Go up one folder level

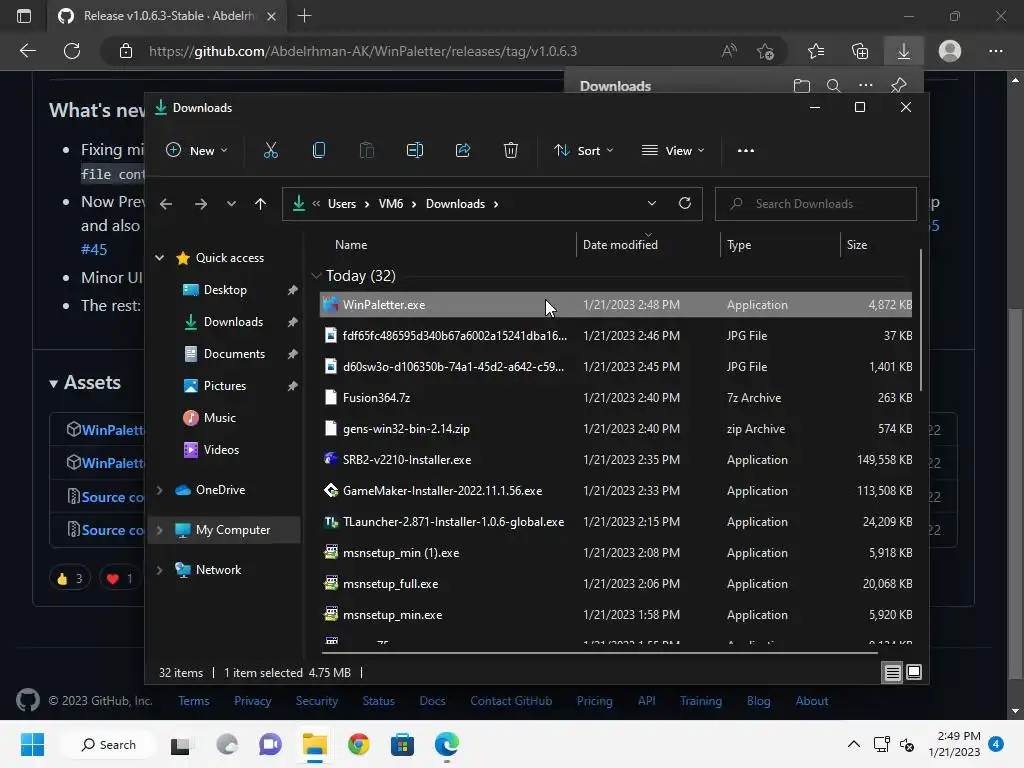261,204
